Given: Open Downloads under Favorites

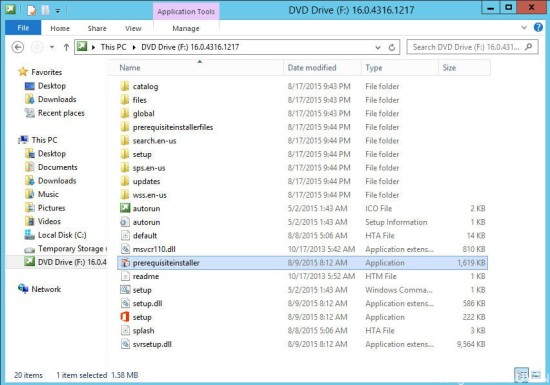Looking at the screenshot, I should (57, 99).
